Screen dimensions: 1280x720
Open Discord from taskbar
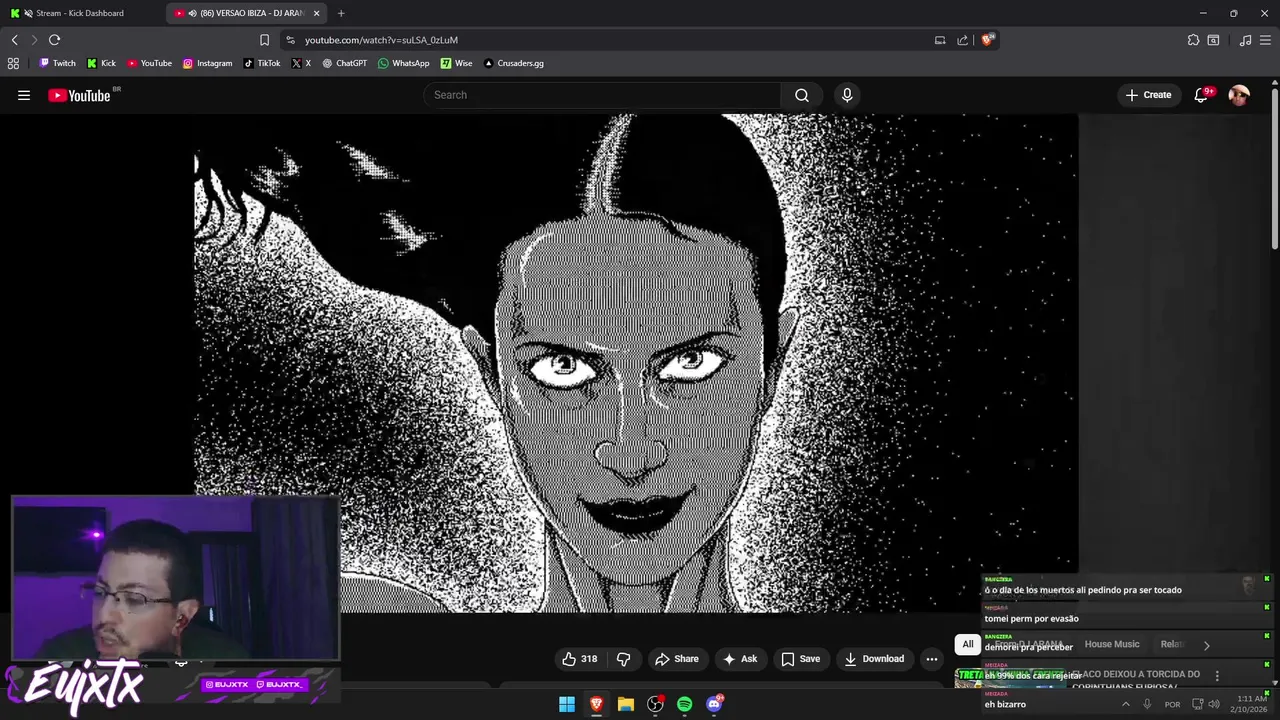(x=714, y=704)
